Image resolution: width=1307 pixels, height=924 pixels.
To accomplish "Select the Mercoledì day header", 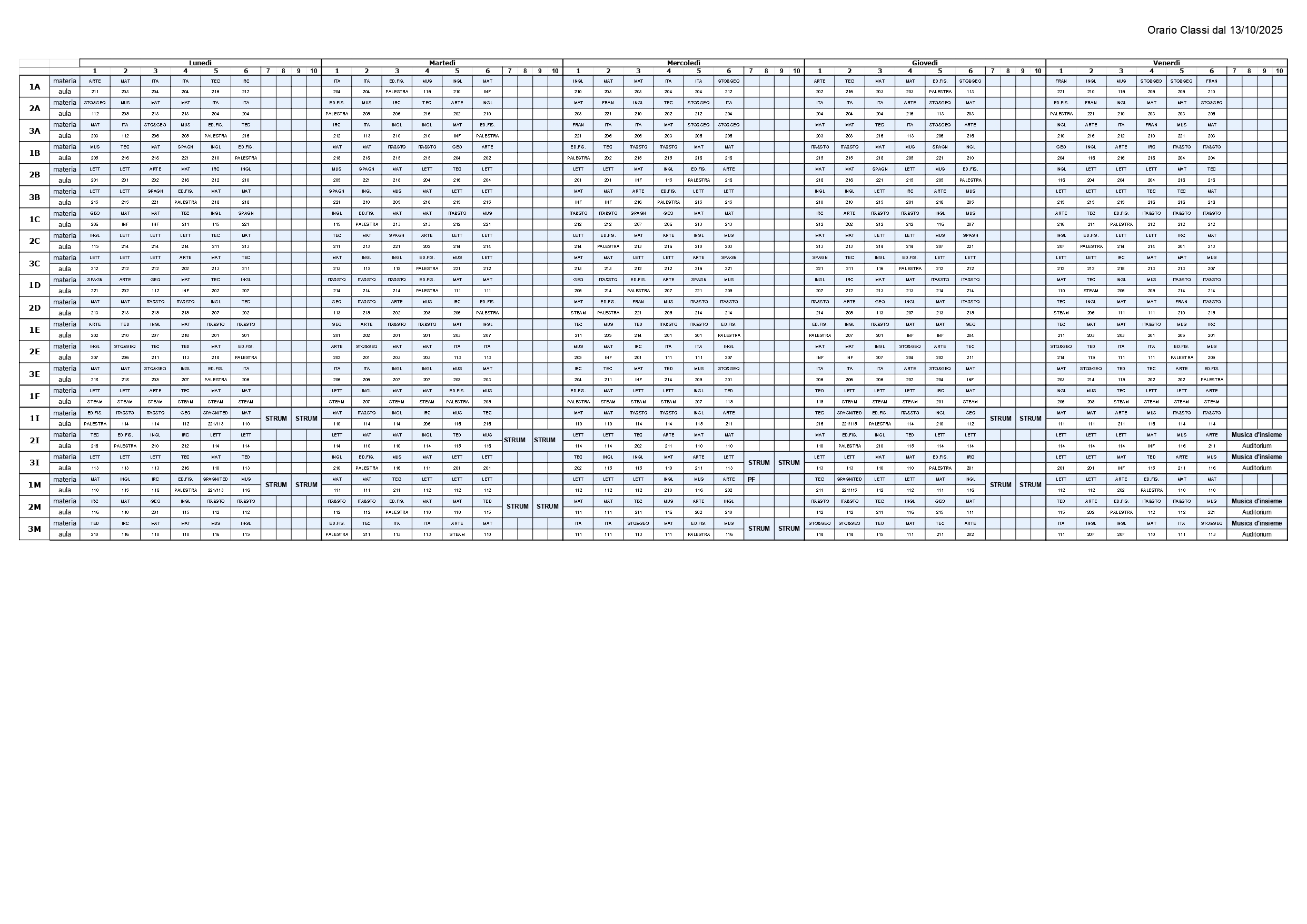I will pyautogui.click(x=683, y=63).
